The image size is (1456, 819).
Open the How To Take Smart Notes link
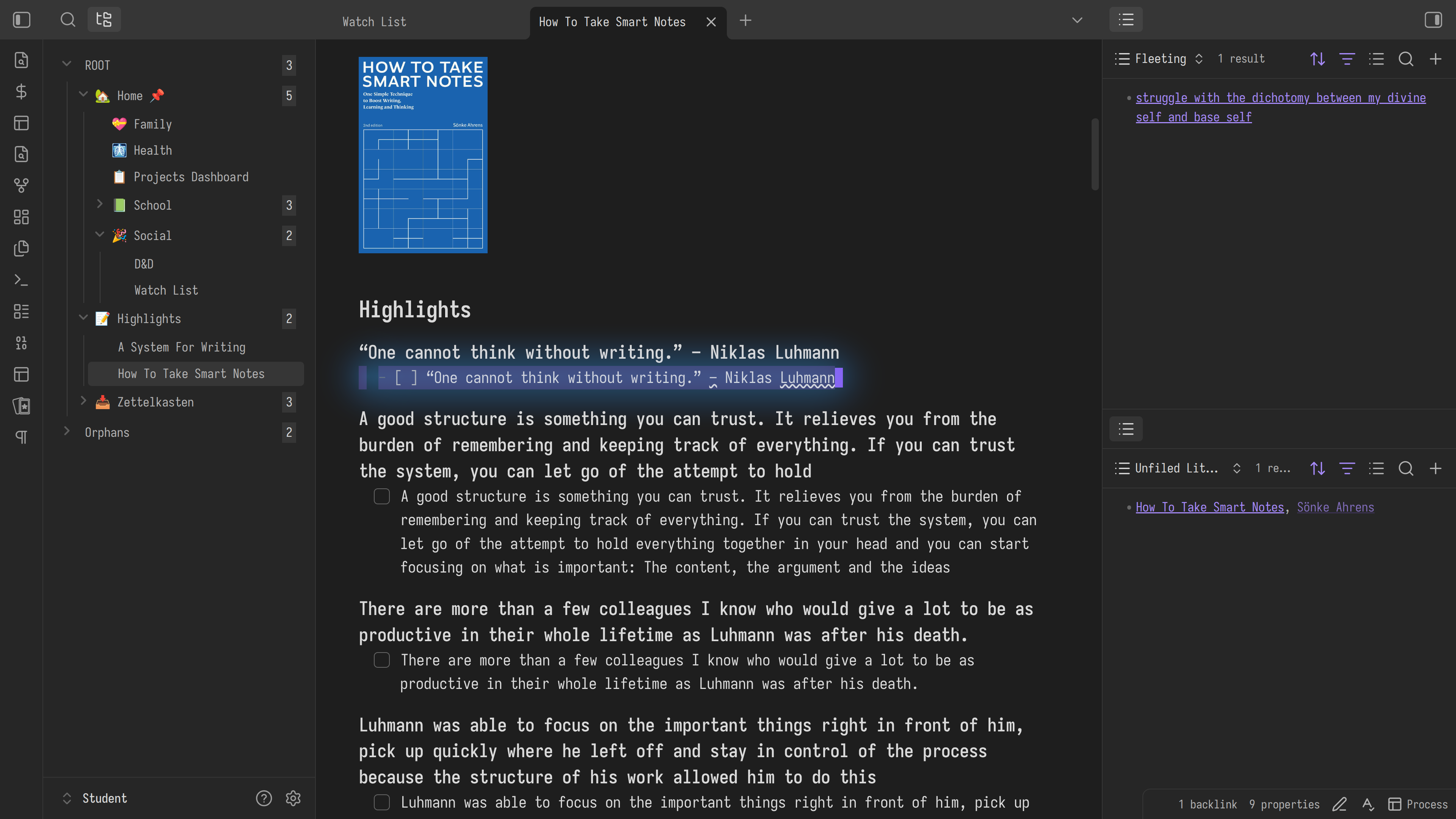(1210, 508)
